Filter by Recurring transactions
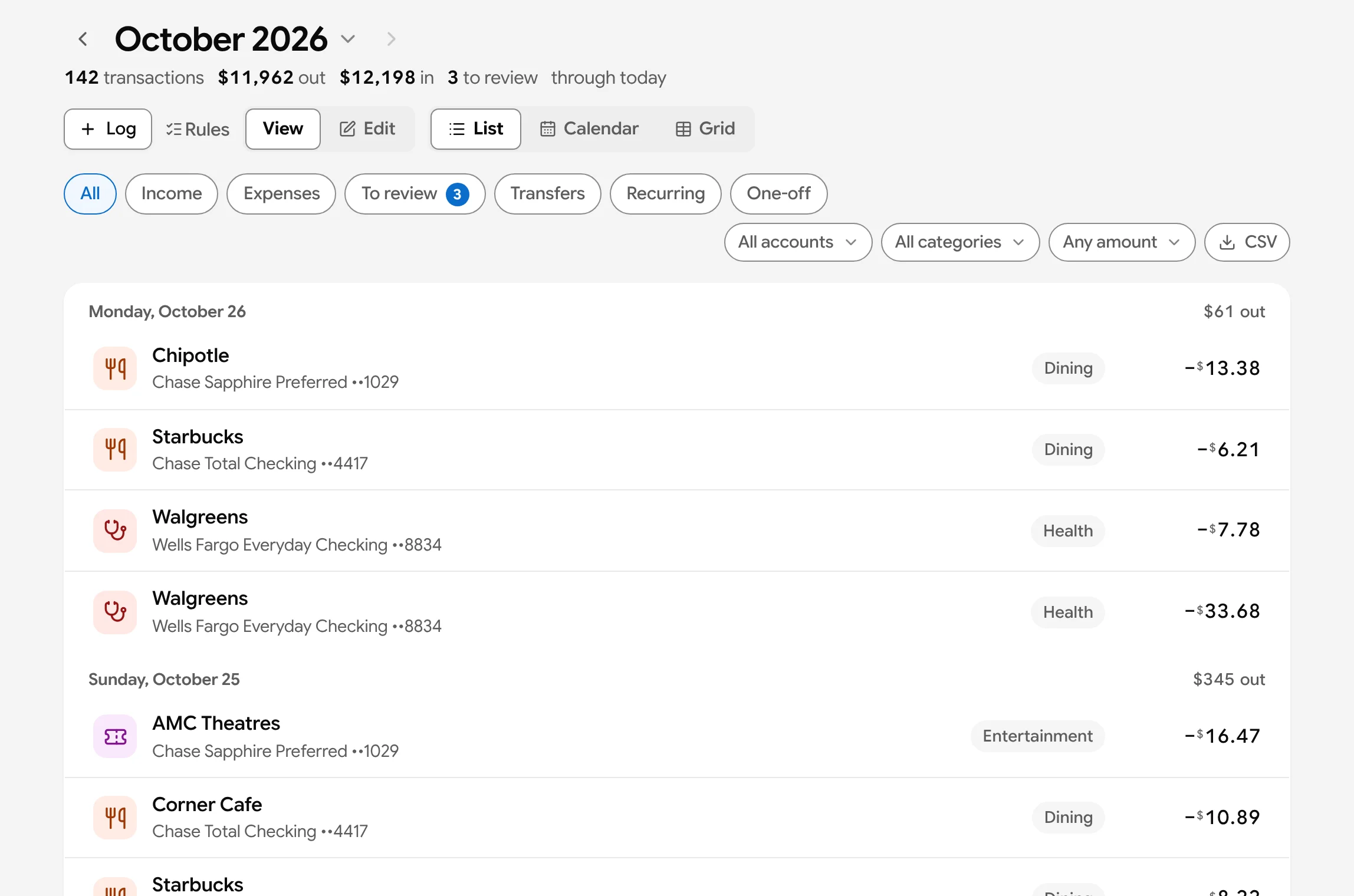The height and width of the screenshot is (896, 1354). pos(666,194)
